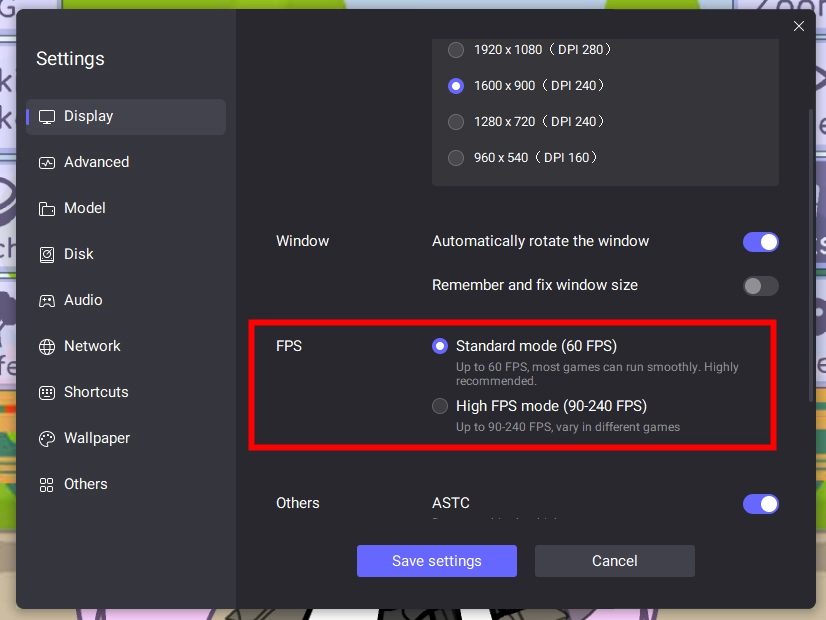Click the Save settings button

(436, 561)
